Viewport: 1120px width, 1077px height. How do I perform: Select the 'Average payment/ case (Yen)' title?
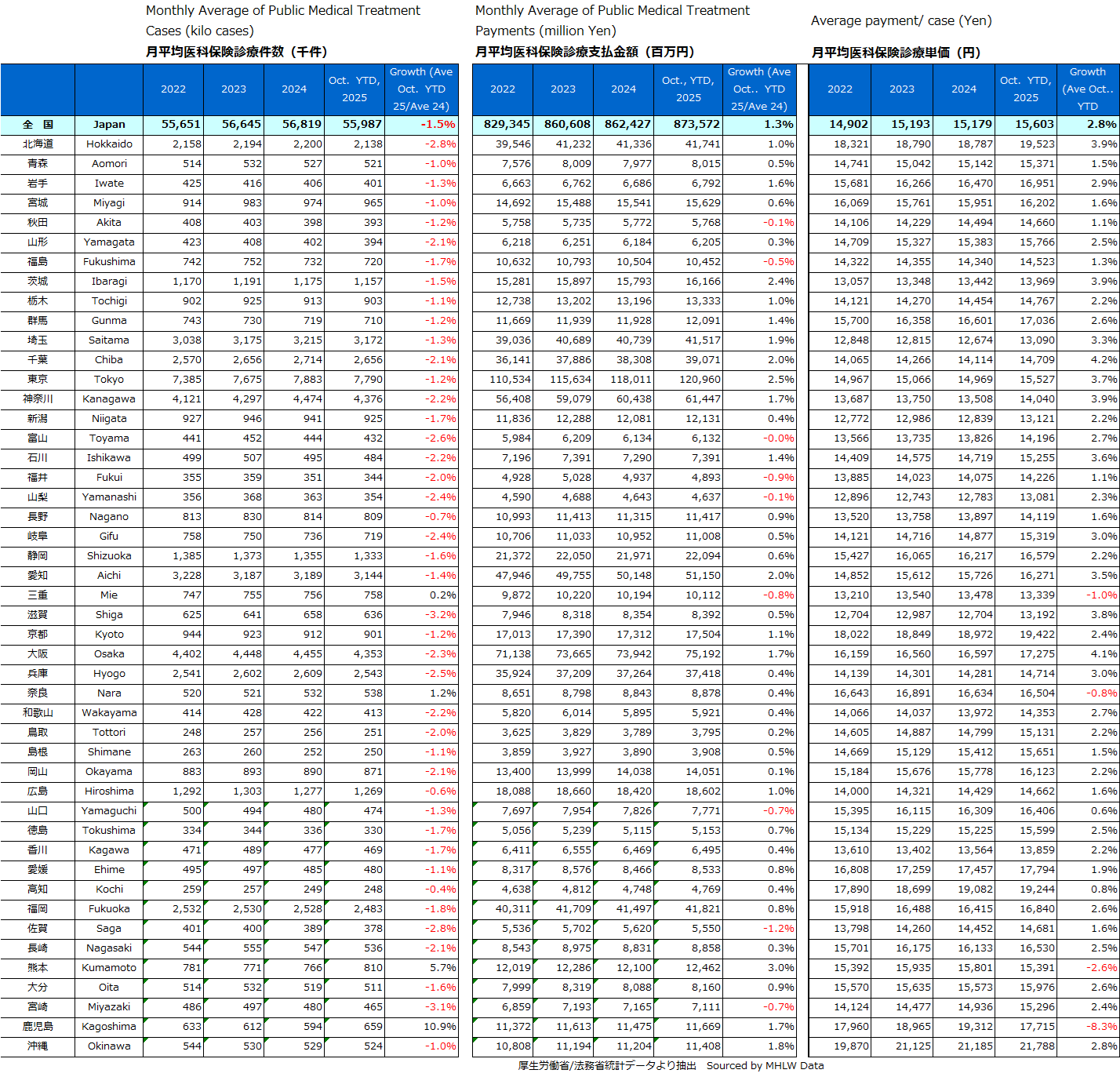901,20
